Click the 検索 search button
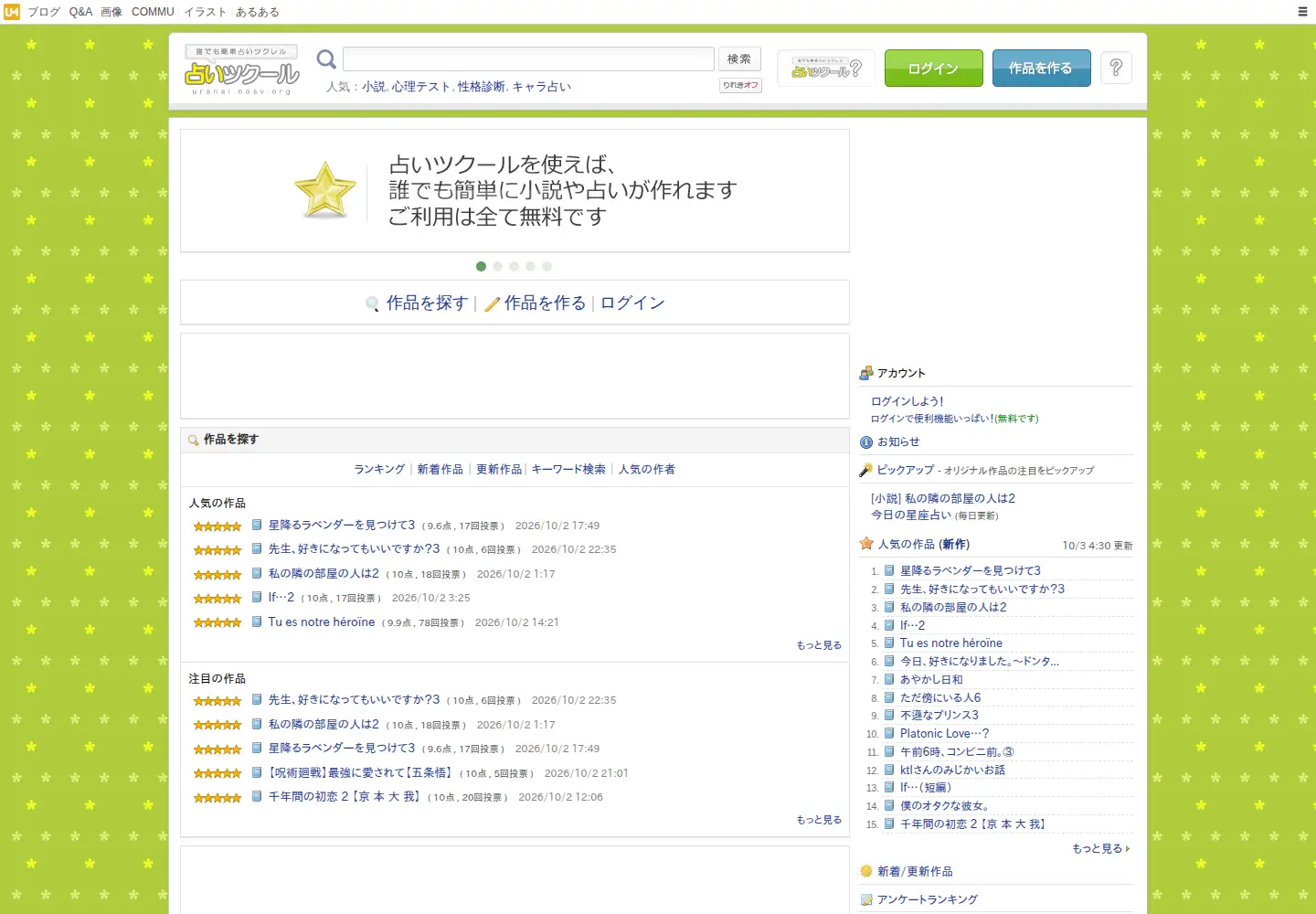Screen dimensions: 1316x914 click(739, 59)
